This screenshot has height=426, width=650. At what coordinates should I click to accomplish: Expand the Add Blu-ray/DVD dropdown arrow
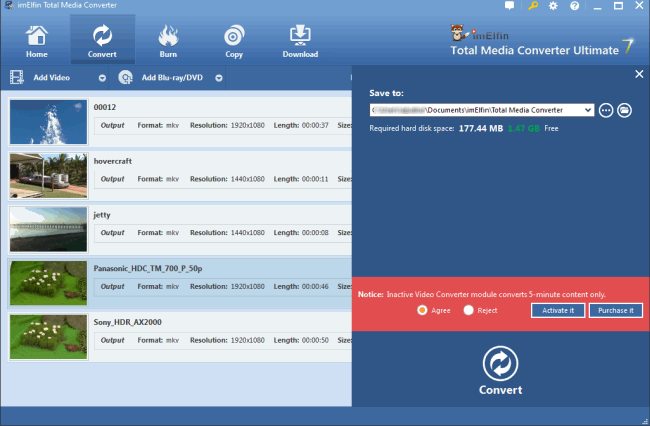[219, 78]
